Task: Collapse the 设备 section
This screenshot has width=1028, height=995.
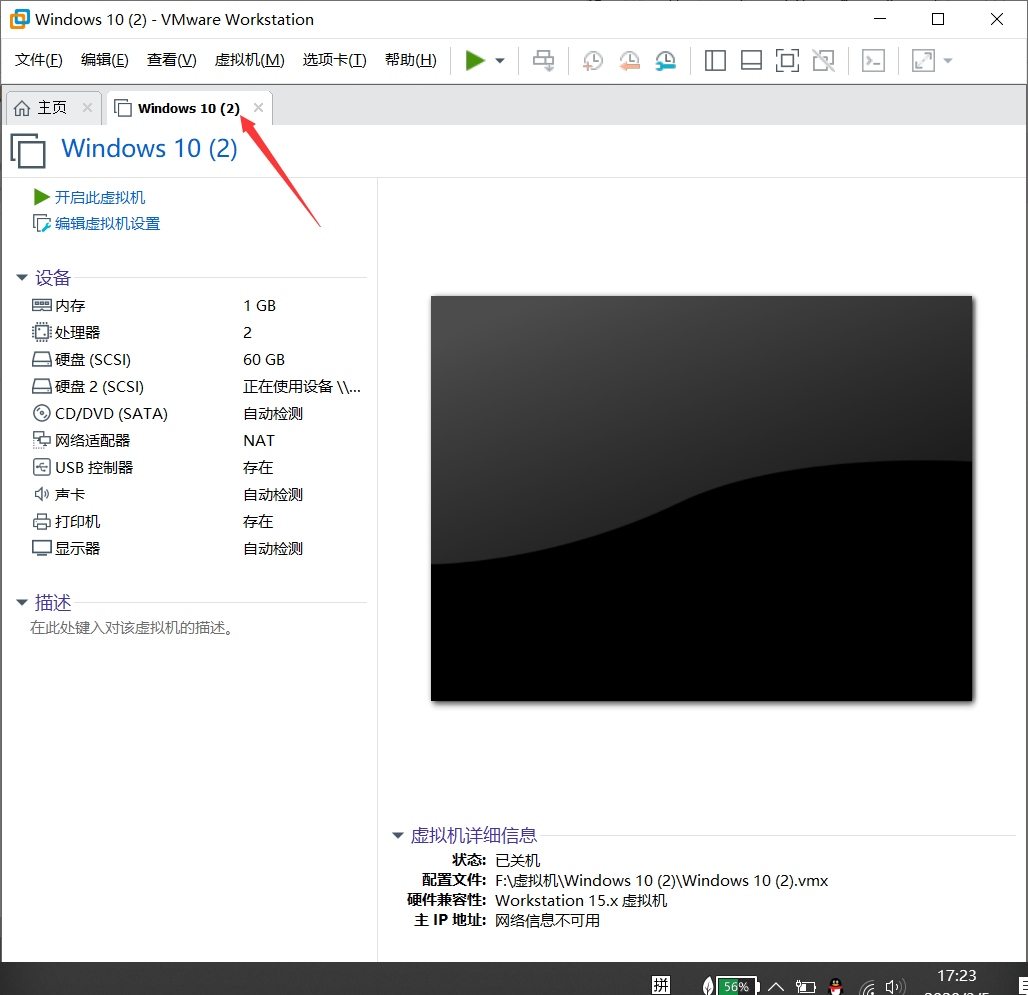Action: click(x=22, y=278)
